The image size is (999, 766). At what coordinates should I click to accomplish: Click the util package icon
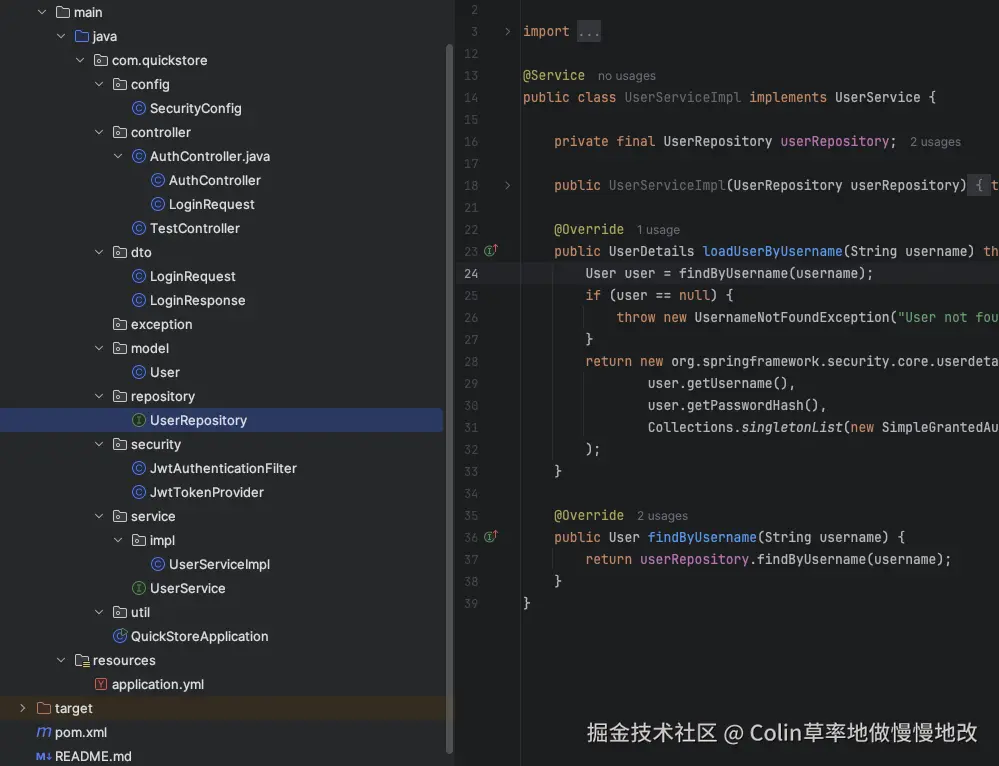pyautogui.click(x=120, y=612)
